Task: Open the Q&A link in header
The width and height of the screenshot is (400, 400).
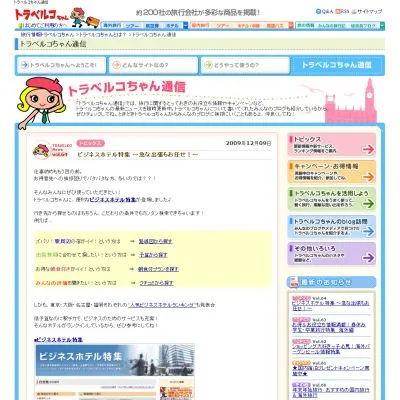Action: click(x=324, y=12)
